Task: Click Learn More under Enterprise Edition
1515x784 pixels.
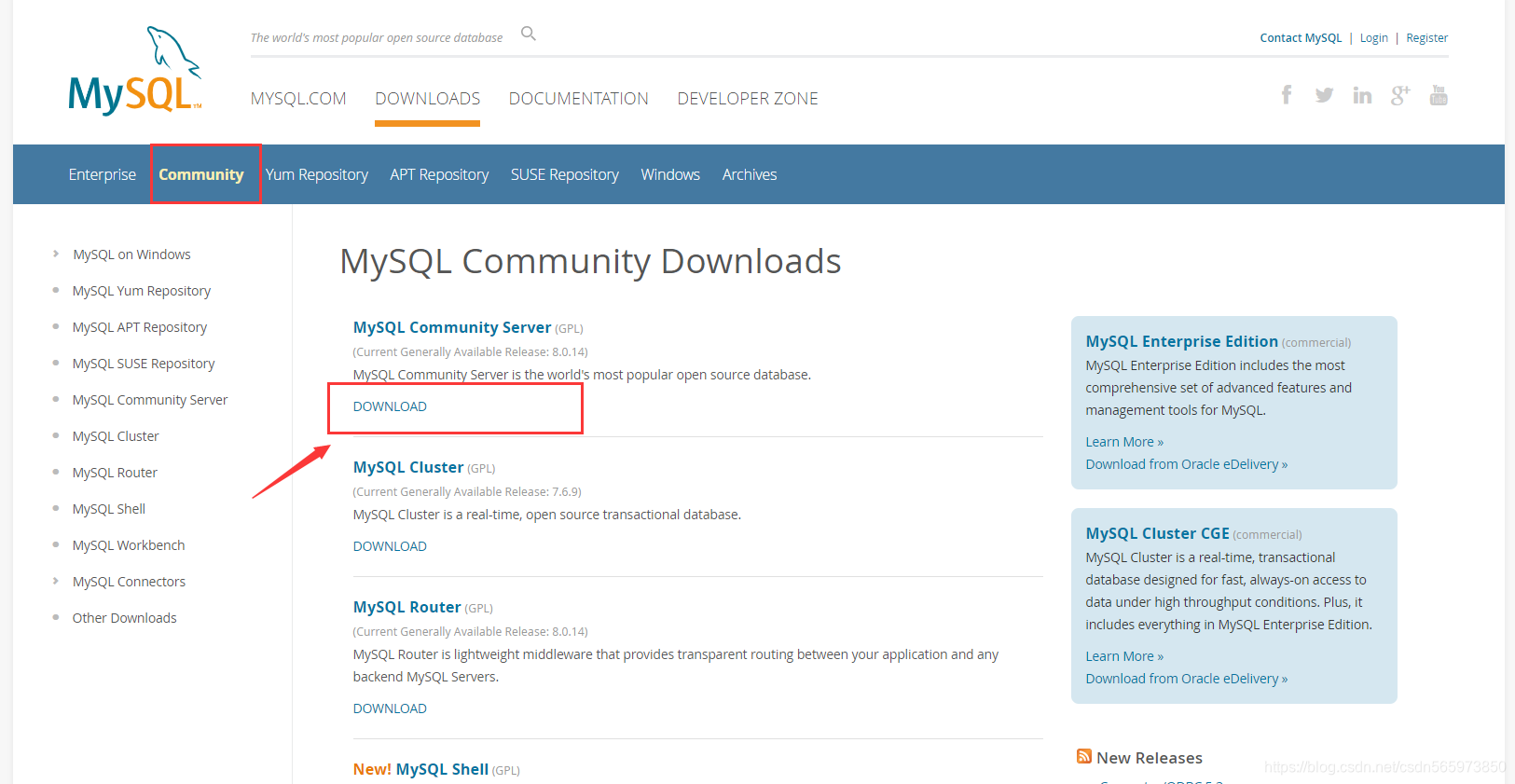Action: tap(1124, 442)
